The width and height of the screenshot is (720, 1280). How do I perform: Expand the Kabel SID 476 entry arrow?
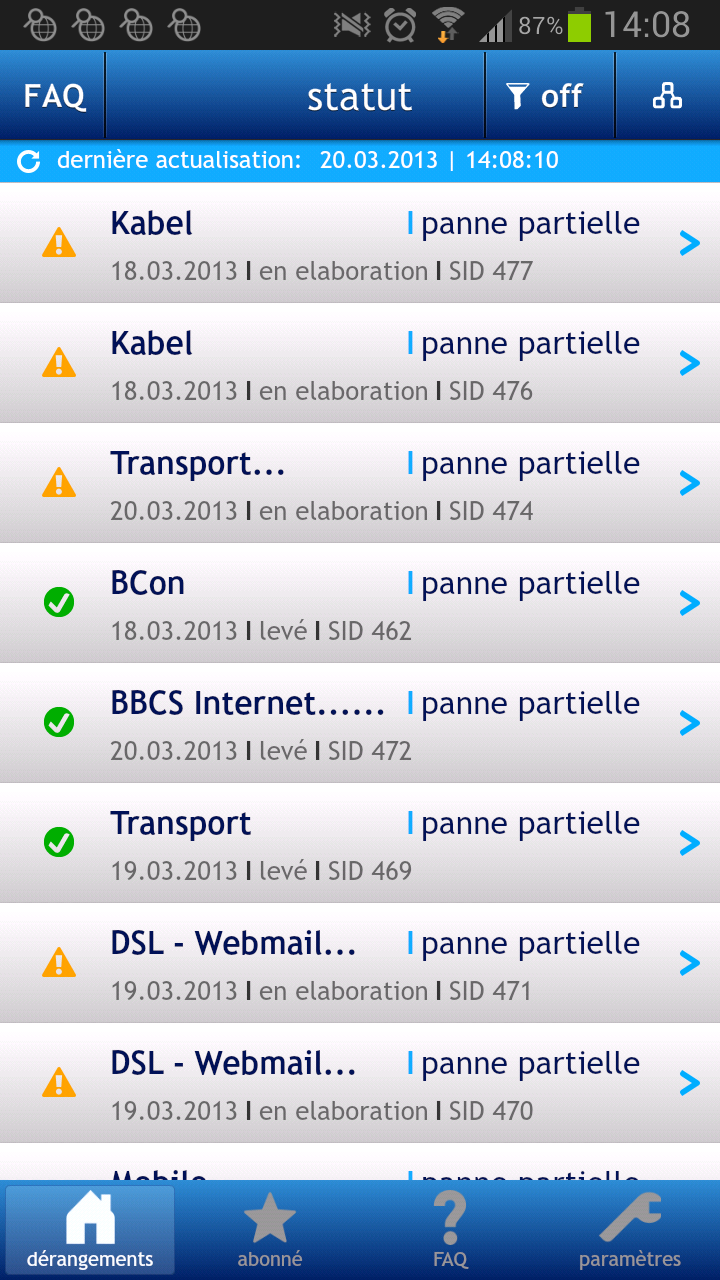(x=689, y=363)
